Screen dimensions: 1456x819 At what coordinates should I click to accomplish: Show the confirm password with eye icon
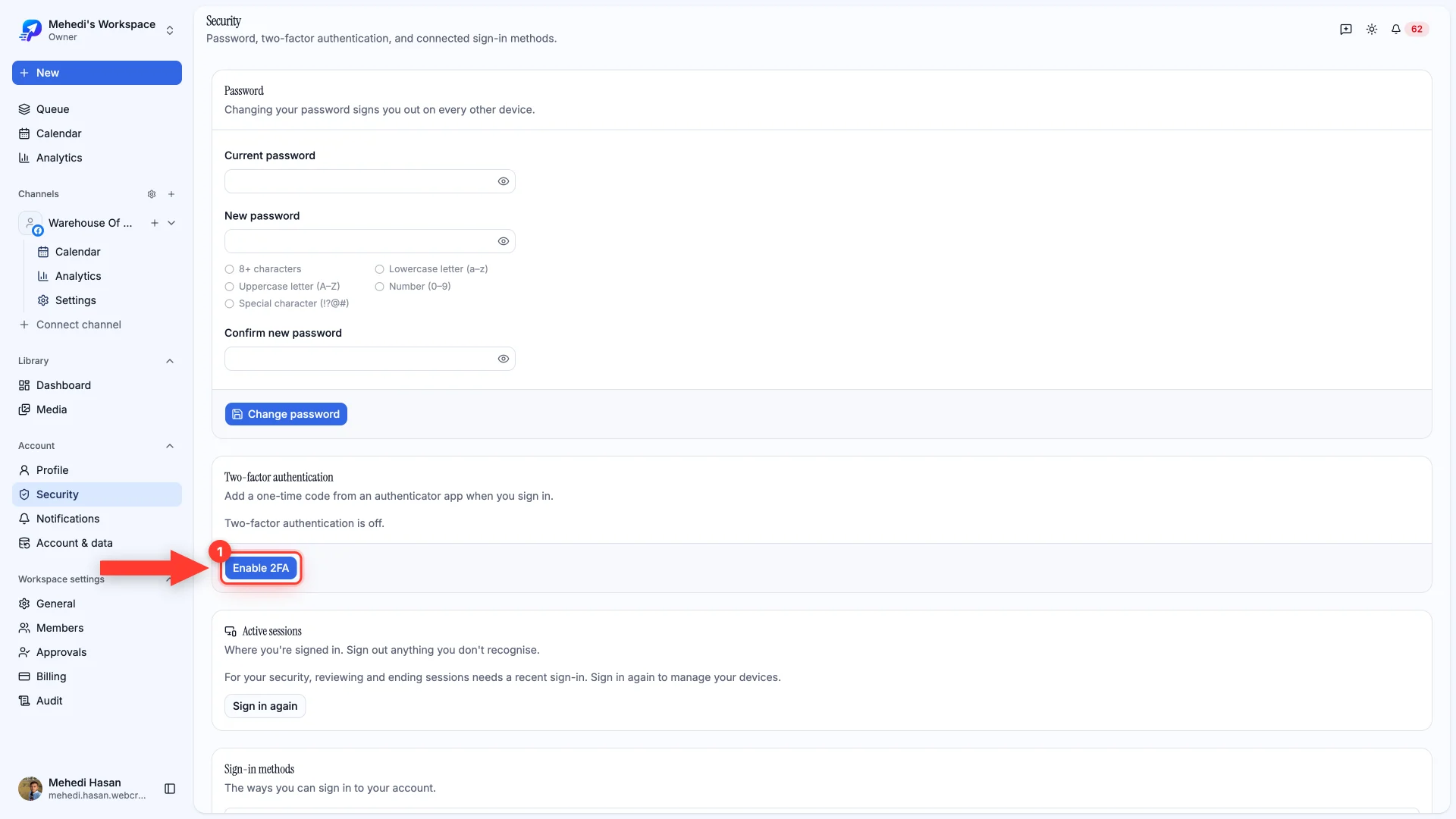[x=504, y=359]
